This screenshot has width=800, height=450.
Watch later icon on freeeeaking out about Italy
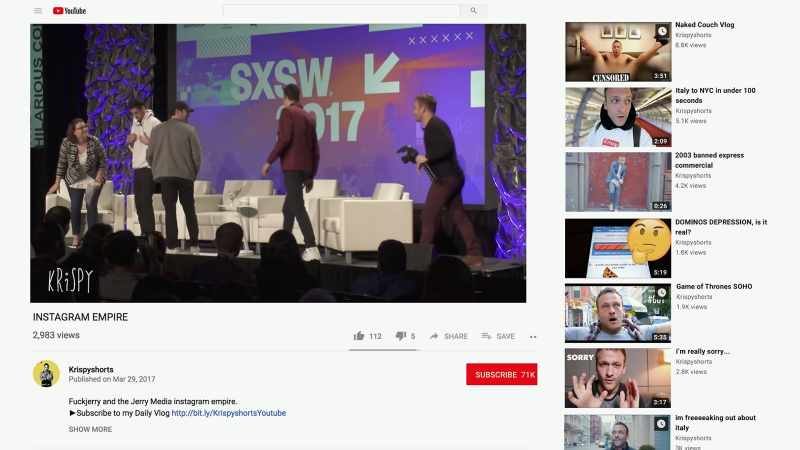[662, 424]
